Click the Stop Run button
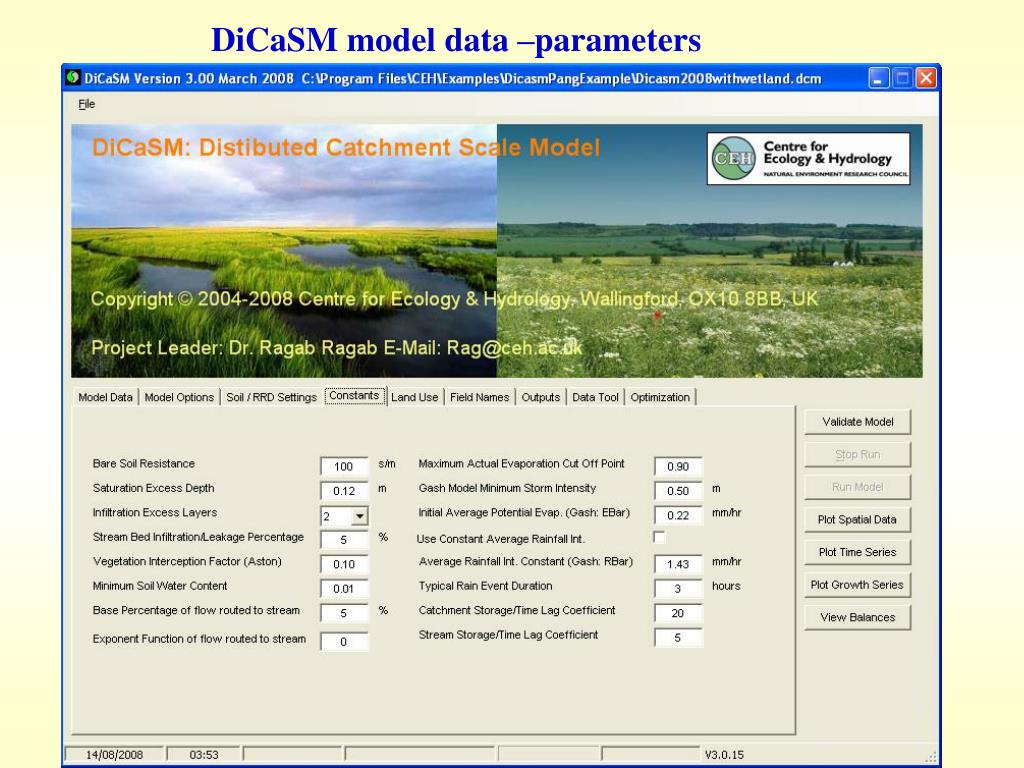This screenshot has width=1024, height=768. pos(857,455)
